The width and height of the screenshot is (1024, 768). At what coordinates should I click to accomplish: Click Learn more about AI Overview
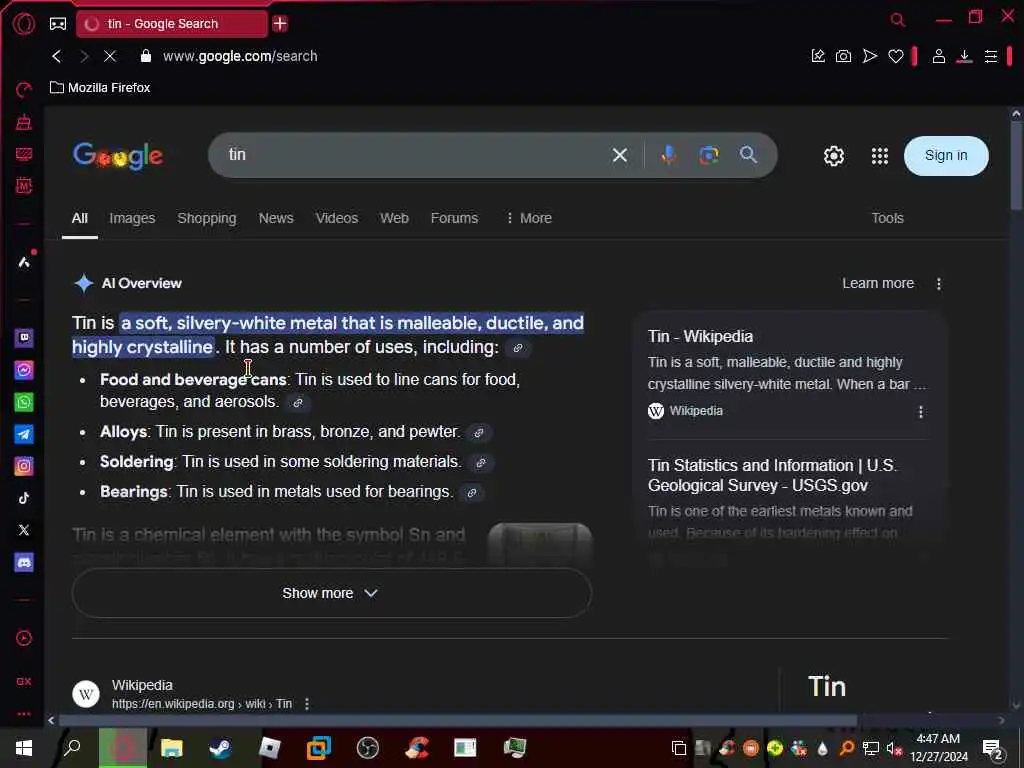(878, 283)
